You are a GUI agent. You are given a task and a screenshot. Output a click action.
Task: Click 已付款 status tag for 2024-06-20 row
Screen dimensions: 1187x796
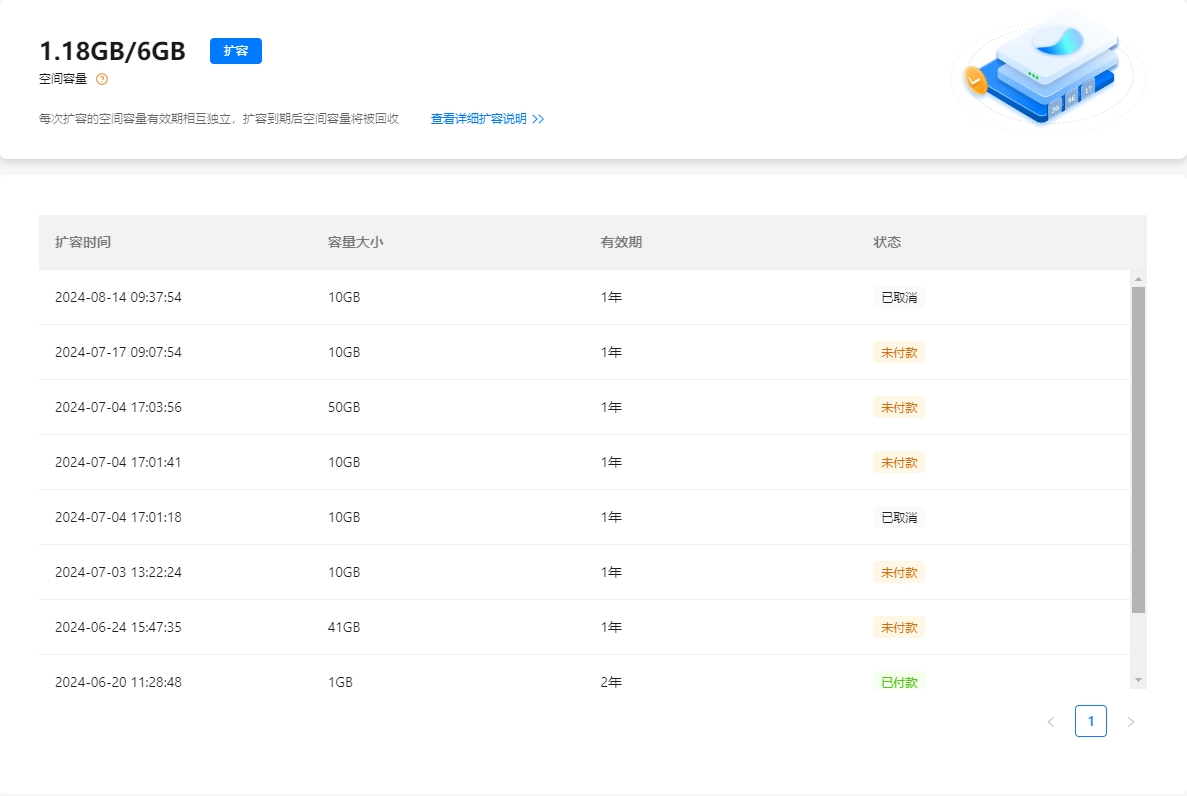[898, 682]
